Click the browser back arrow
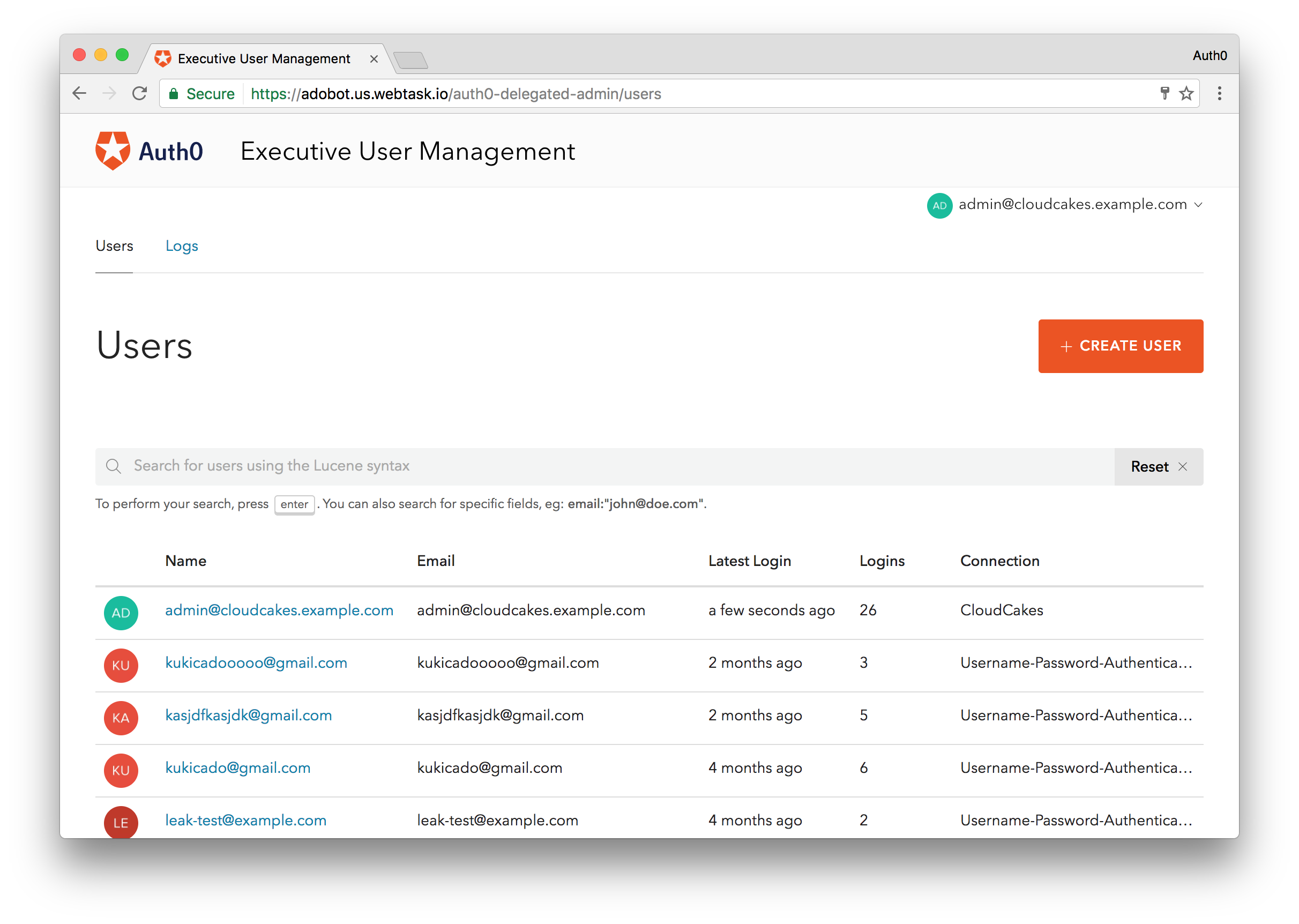This screenshot has width=1299, height=924. [80, 93]
